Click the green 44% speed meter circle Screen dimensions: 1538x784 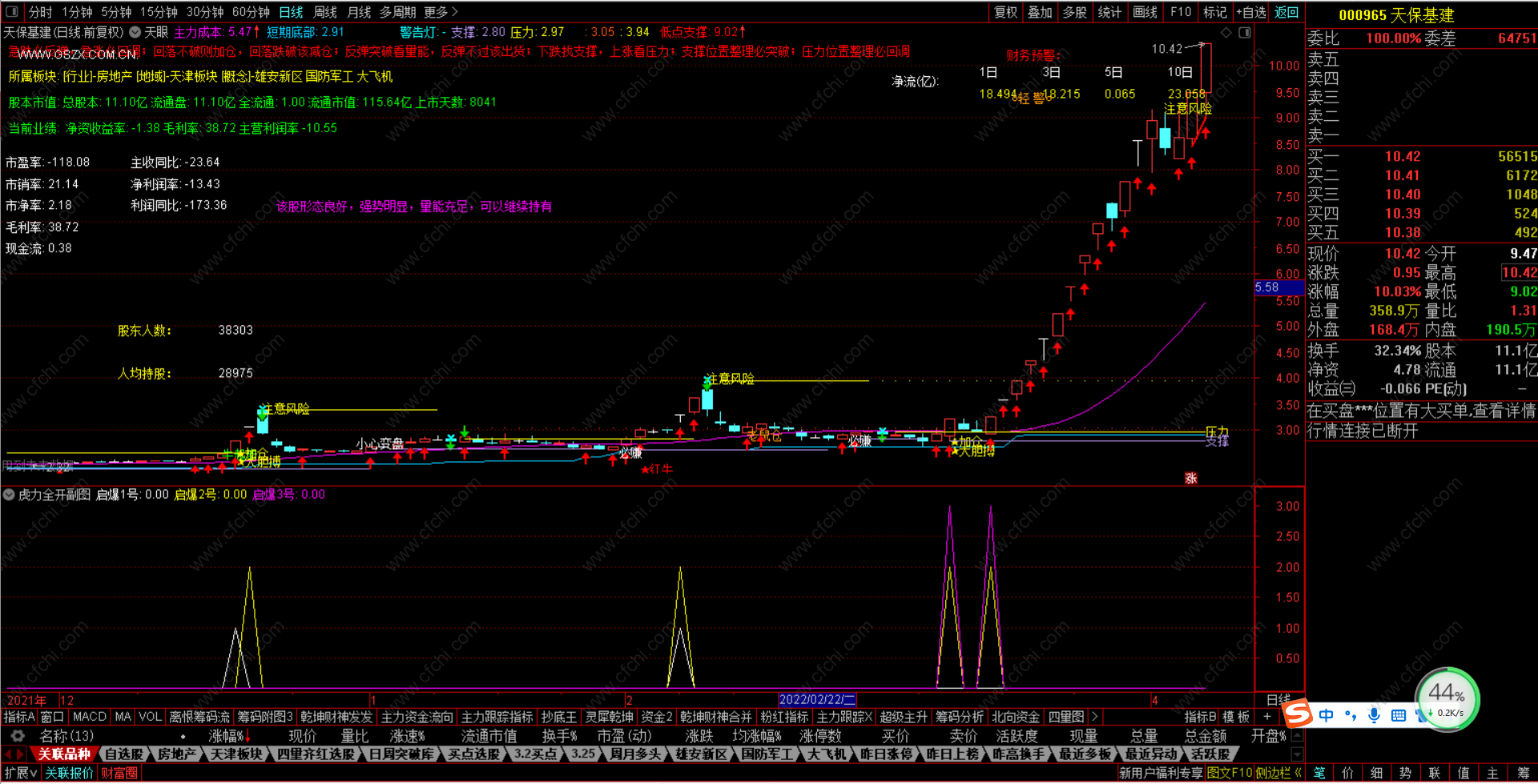[x=1447, y=698]
